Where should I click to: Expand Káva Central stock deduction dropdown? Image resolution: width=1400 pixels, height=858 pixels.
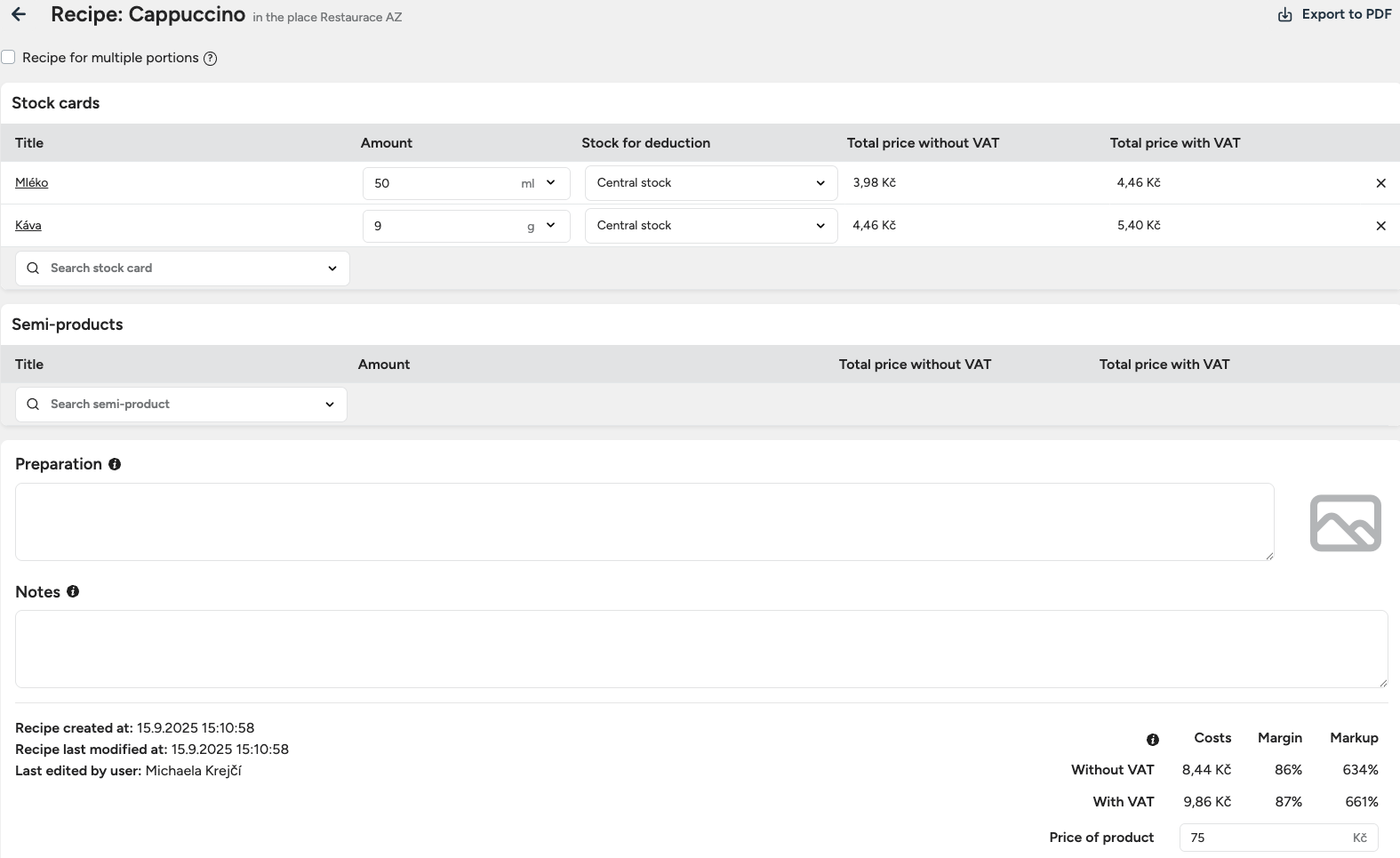point(710,226)
